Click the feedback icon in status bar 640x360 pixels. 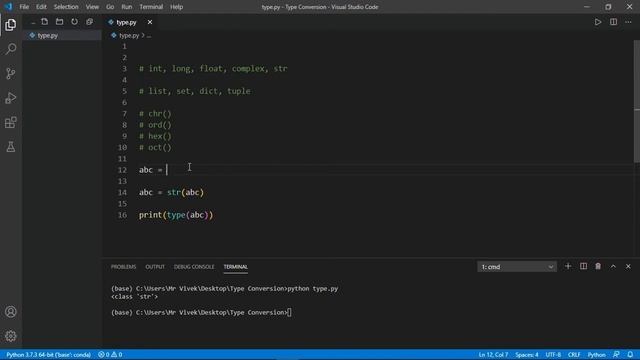point(616,355)
